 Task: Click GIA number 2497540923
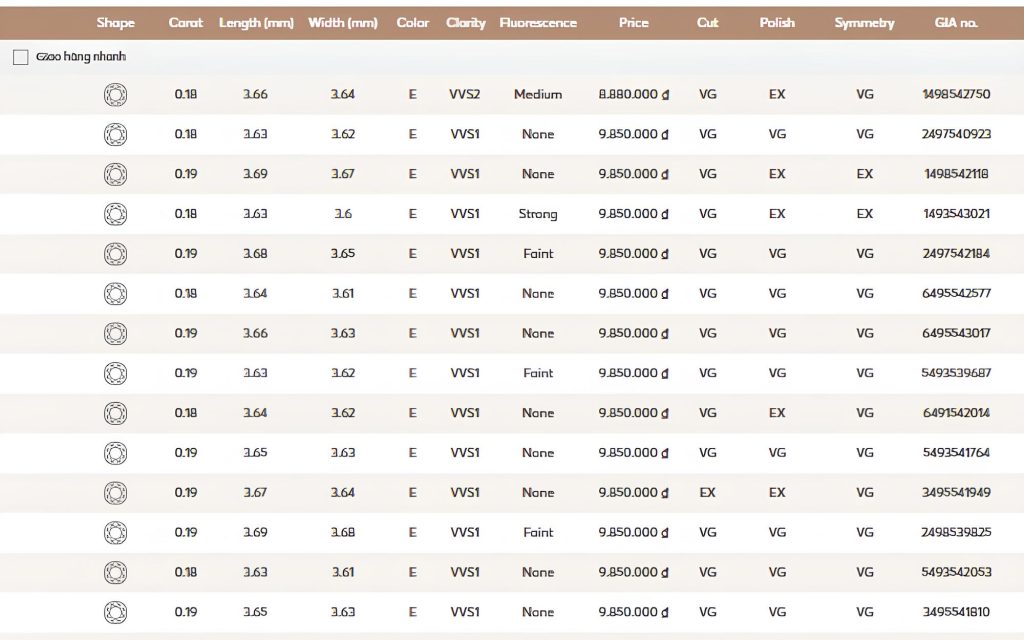click(x=956, y=134)
